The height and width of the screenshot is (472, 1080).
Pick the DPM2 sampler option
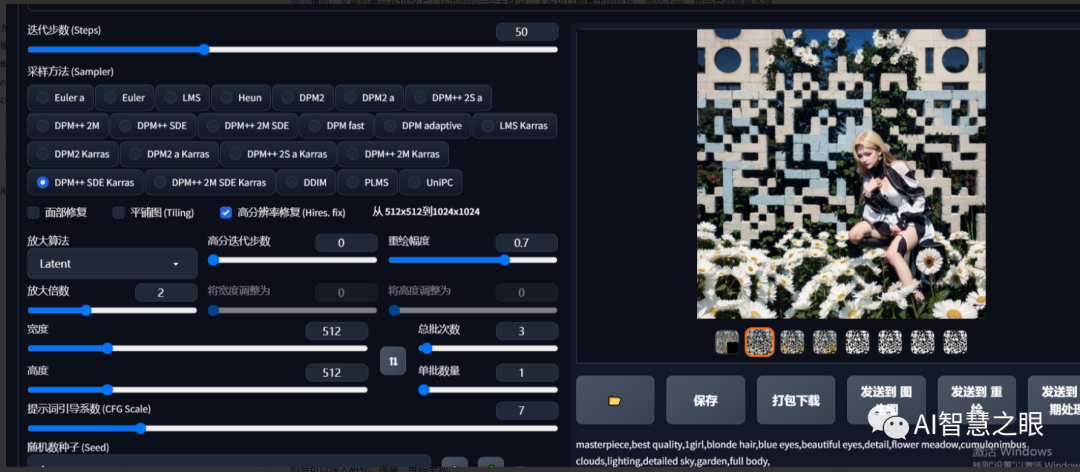pos(303,98)
